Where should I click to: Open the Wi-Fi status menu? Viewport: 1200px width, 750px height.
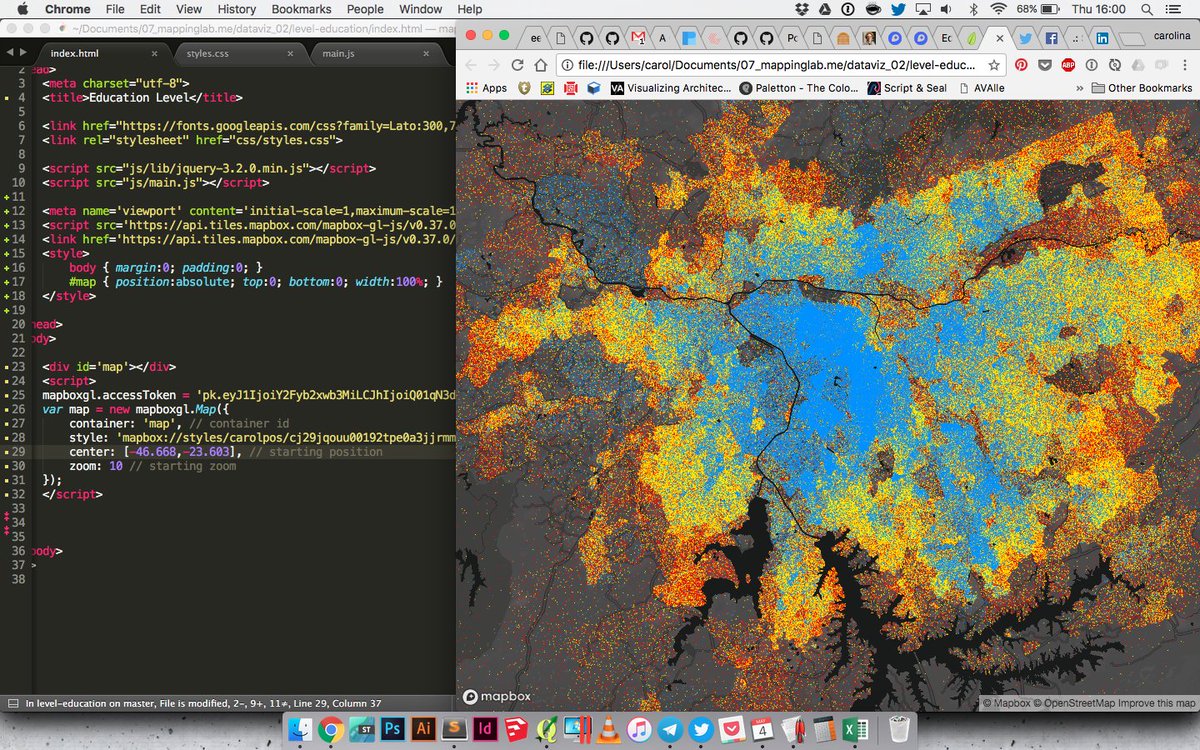pos(998,9)
